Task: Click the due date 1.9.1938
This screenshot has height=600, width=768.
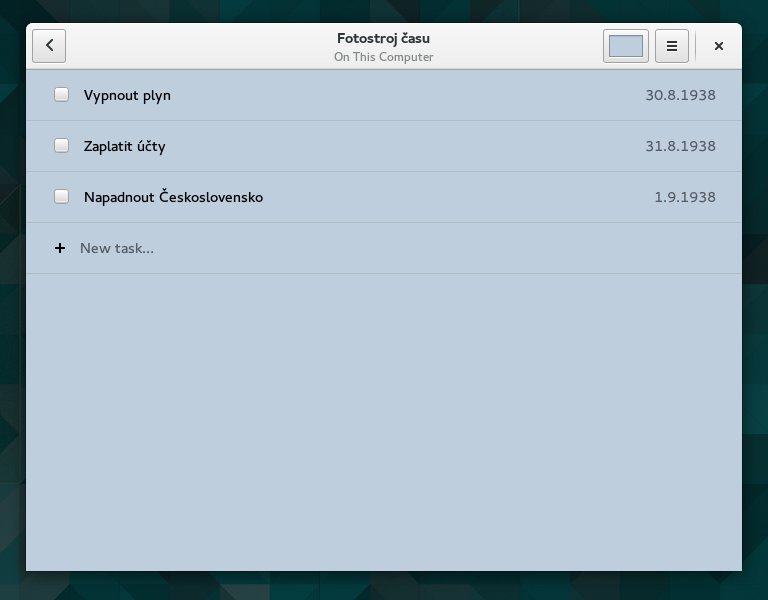Action: pyautogui.click(x=685, y=197)
